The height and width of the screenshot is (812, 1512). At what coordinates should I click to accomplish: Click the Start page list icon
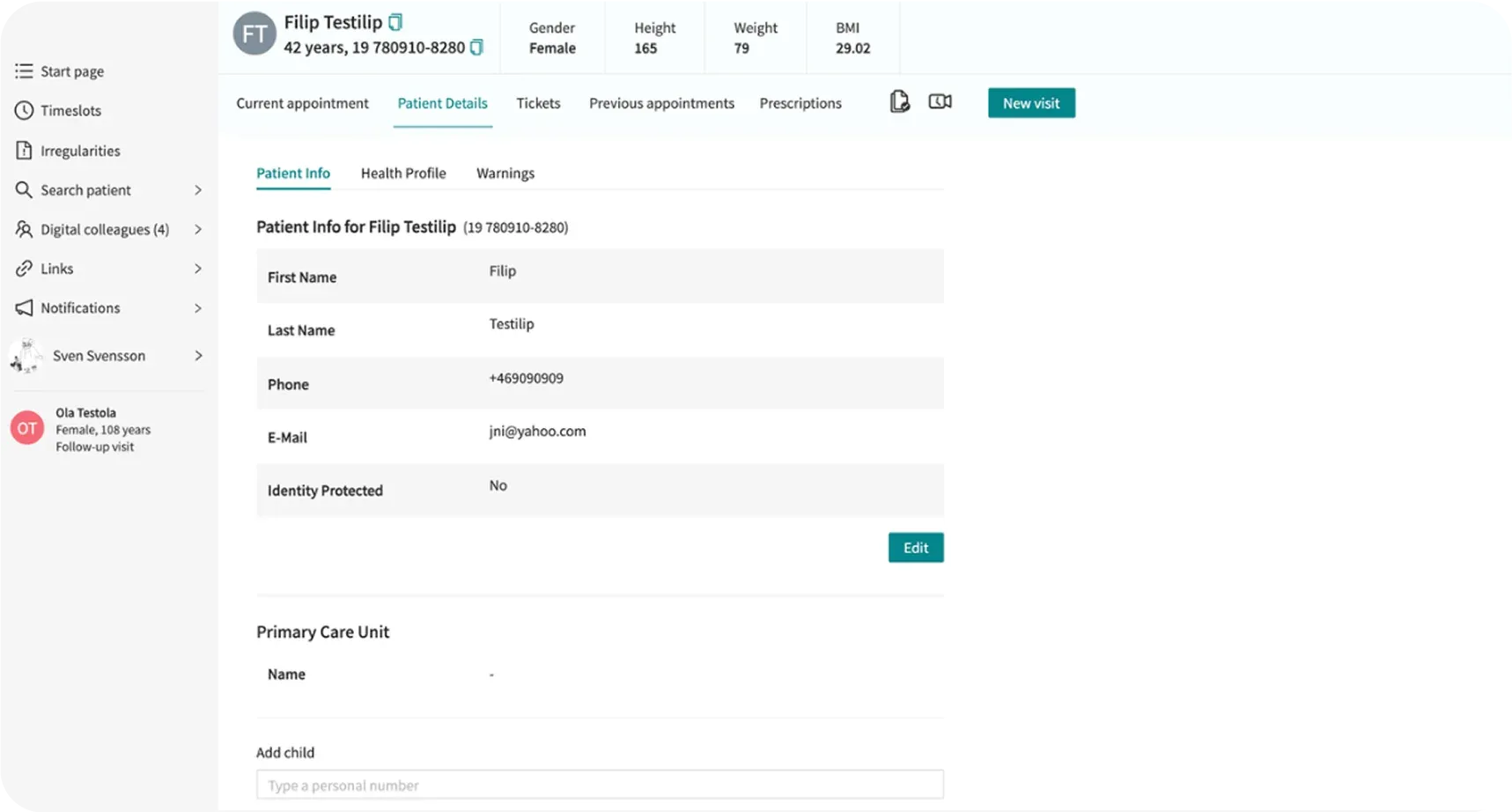click(x=24, y=70)
